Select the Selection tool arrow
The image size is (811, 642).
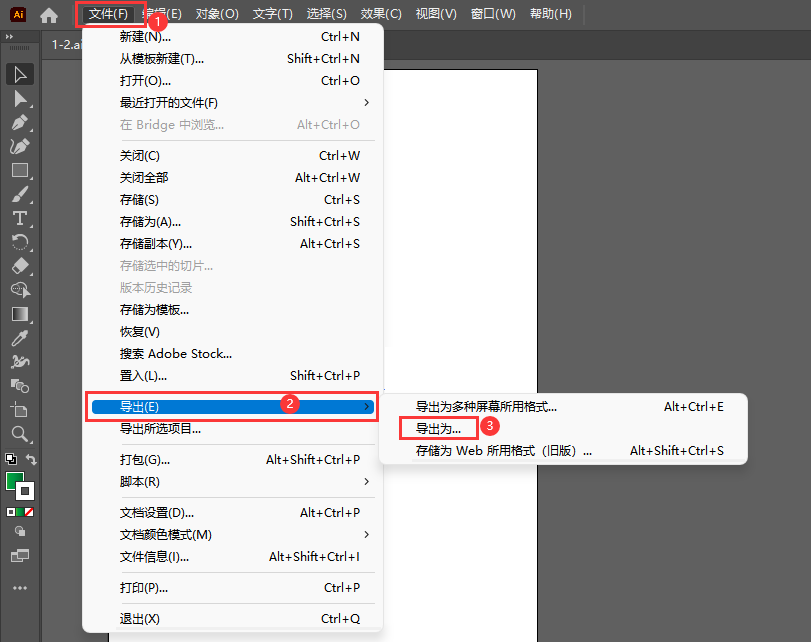(20, 74)
